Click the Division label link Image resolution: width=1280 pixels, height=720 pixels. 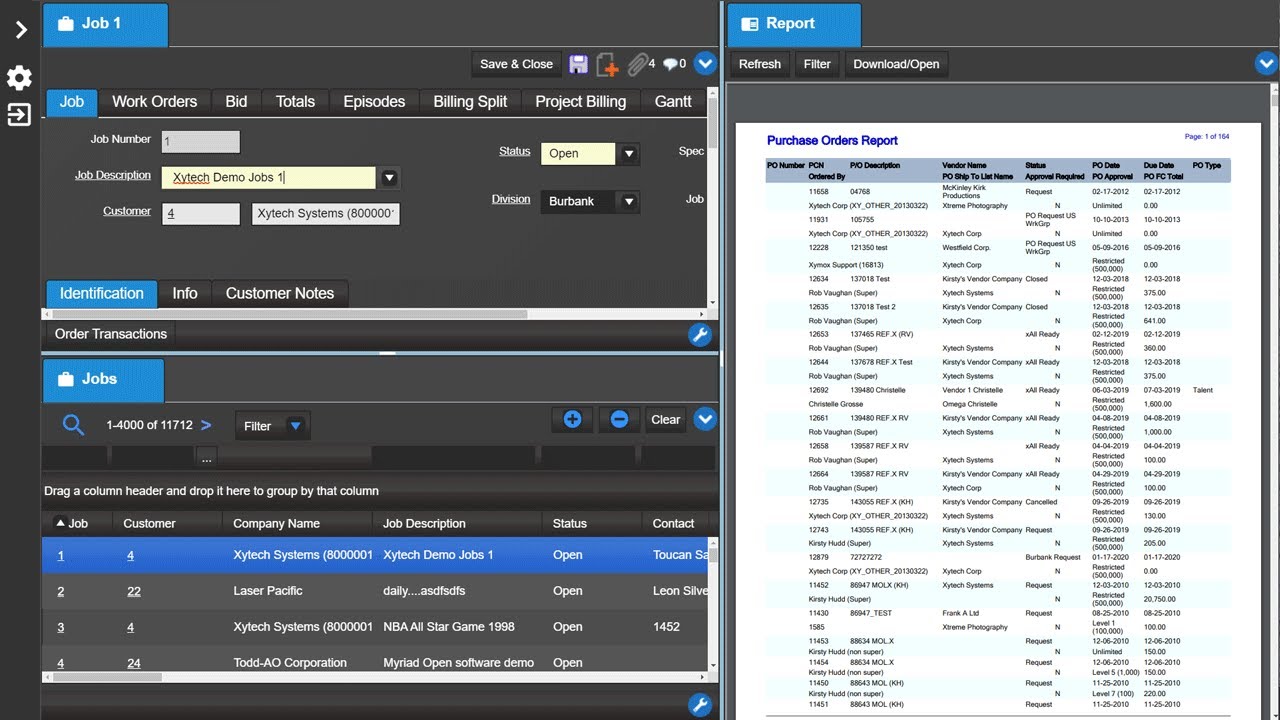pos(511,199)
